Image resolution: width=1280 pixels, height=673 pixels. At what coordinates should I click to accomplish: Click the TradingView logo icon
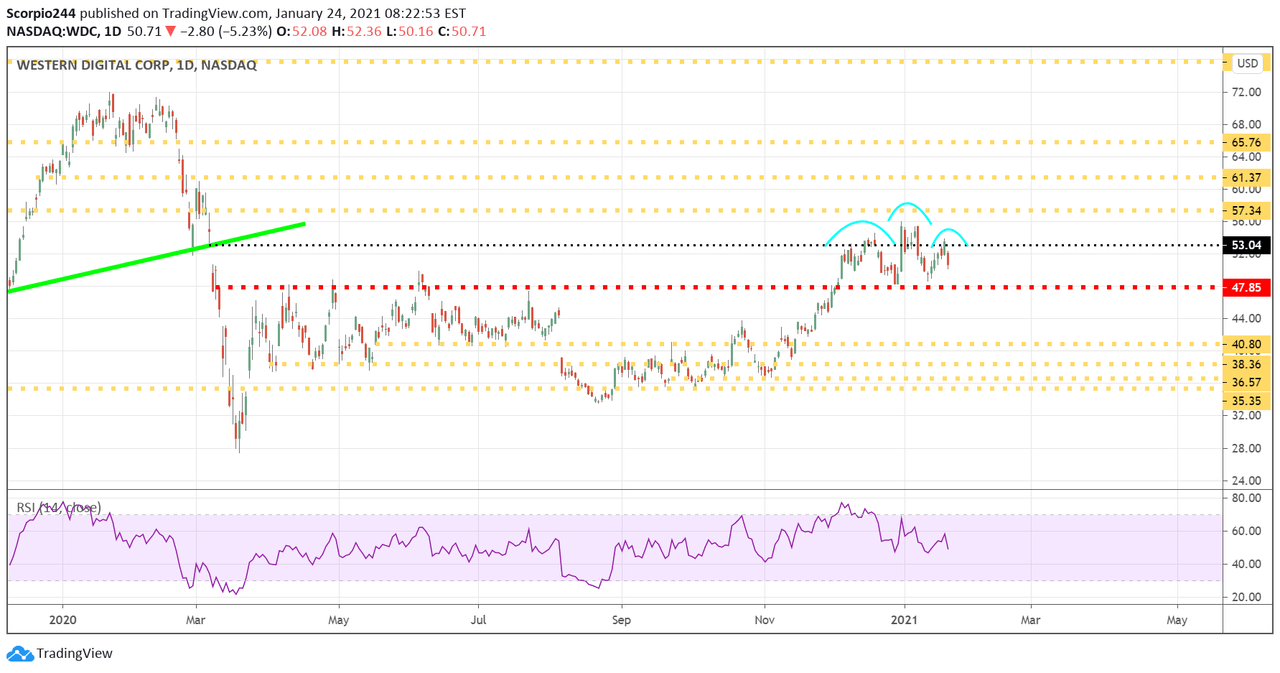tap(19, 654)
